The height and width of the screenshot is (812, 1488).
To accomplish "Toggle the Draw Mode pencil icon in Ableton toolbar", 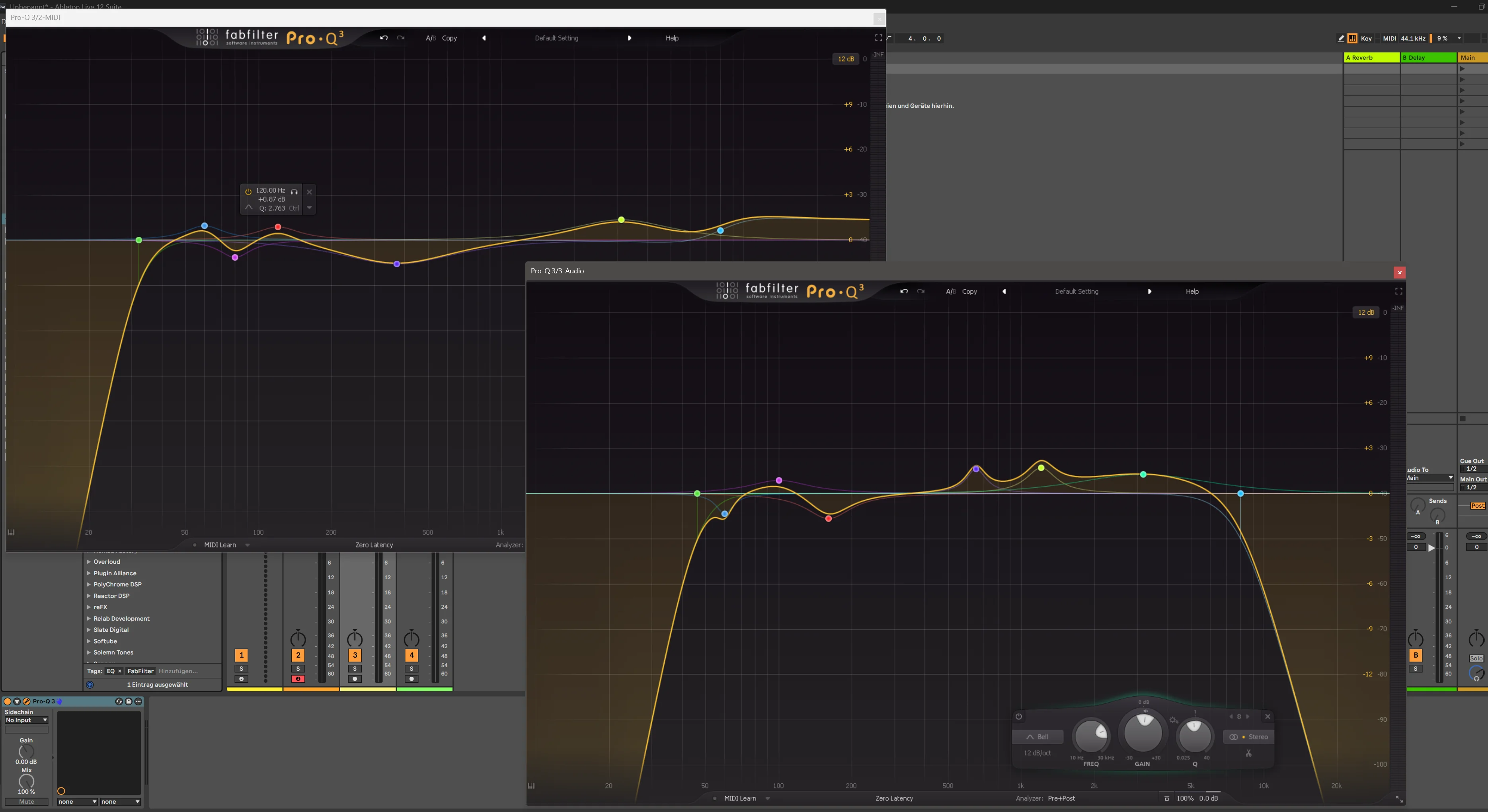I will (1341, 38).
